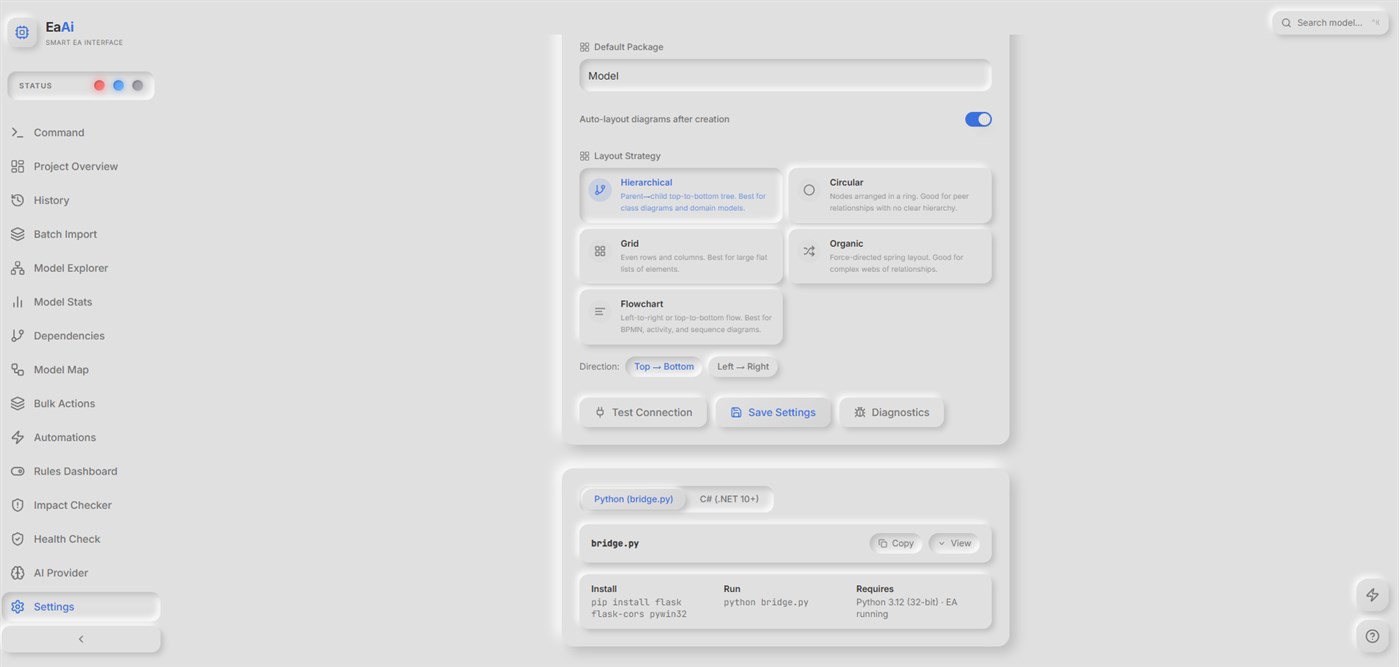Select the Grid layout strategy card

681,256
